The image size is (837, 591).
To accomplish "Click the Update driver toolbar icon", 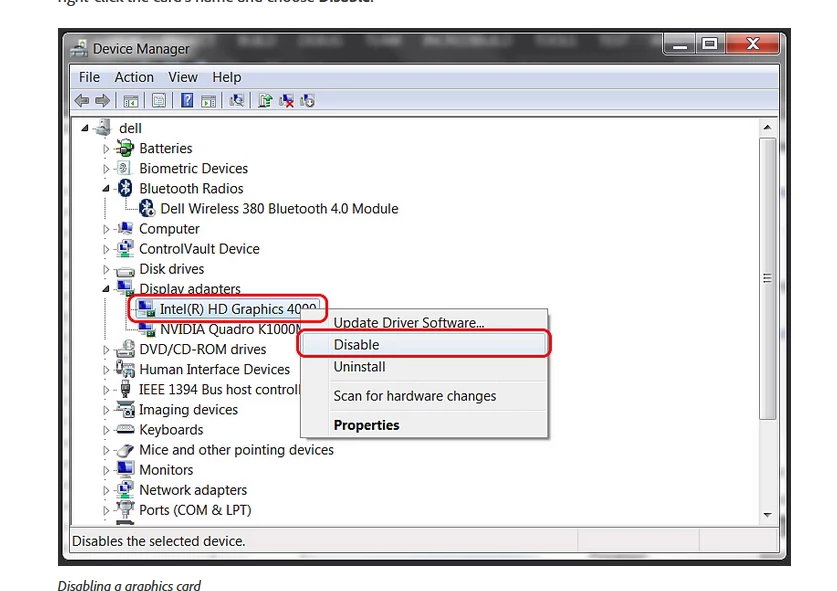I will (265, 100).
